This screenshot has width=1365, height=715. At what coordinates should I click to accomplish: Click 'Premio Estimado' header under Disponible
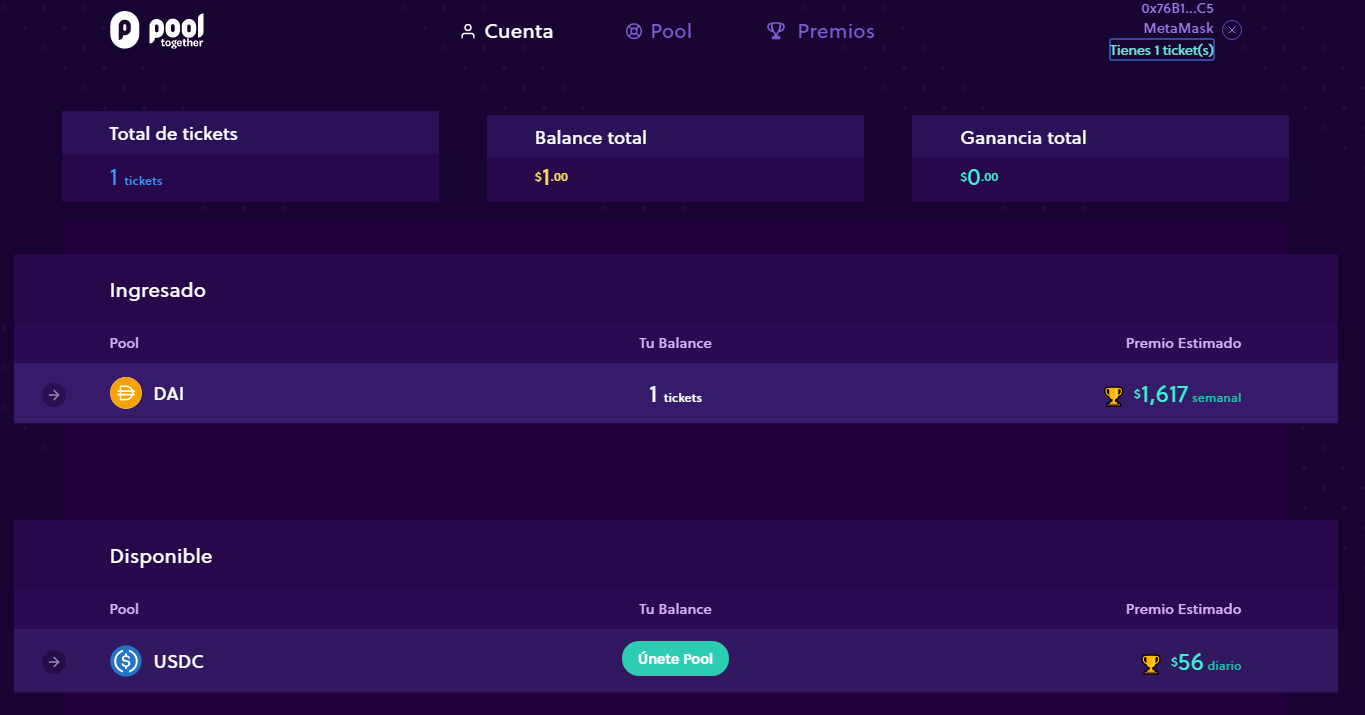click(x=1183, y=609)
